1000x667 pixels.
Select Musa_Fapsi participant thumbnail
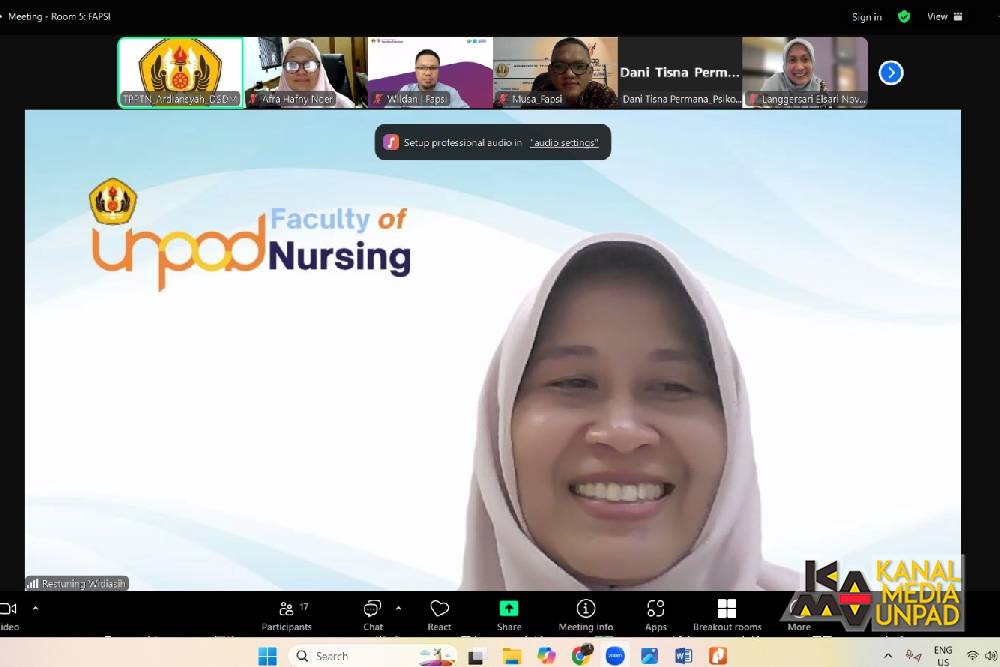pos(555,72)
